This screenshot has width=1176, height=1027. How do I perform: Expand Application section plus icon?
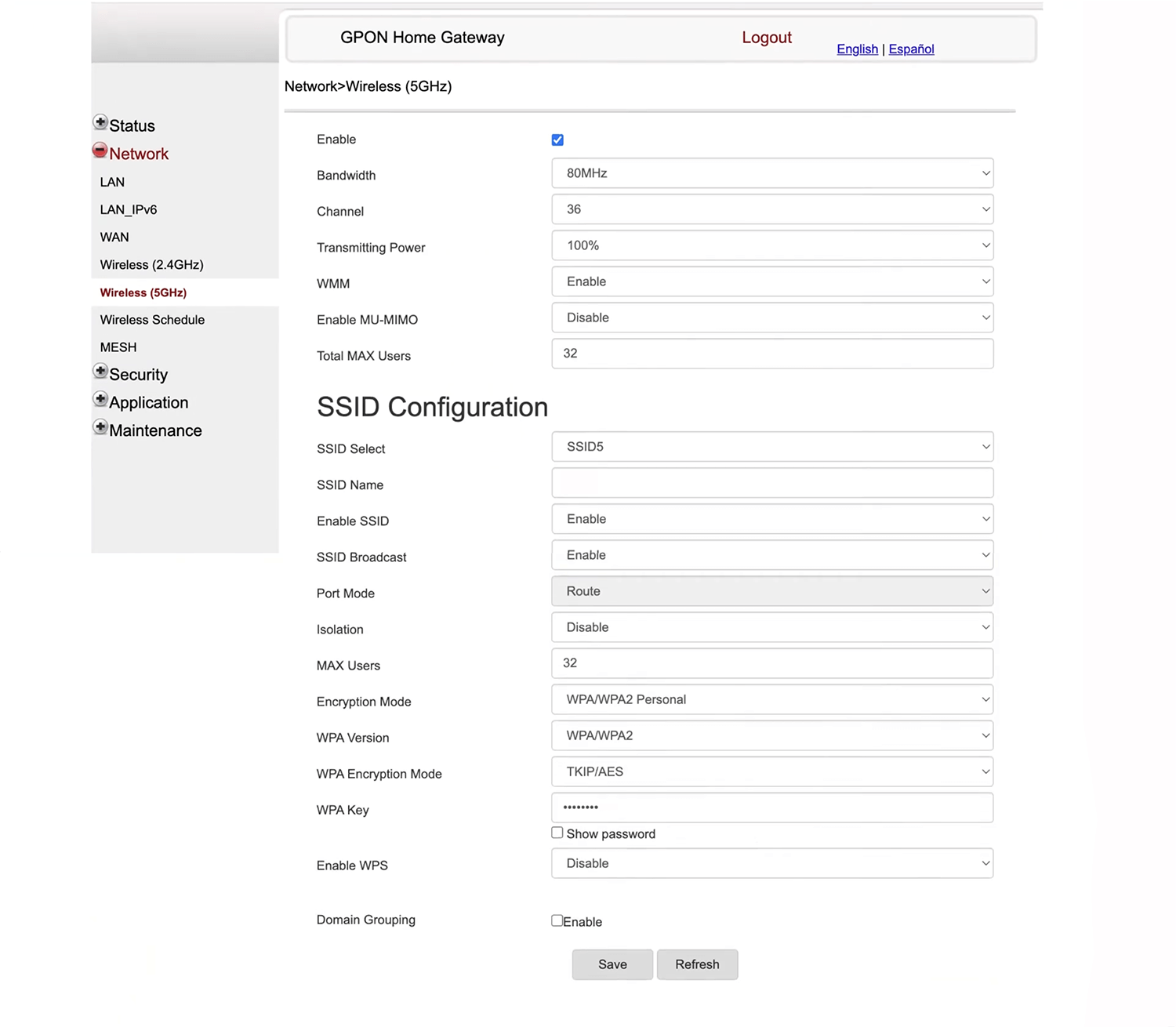[x=100, y=399]
